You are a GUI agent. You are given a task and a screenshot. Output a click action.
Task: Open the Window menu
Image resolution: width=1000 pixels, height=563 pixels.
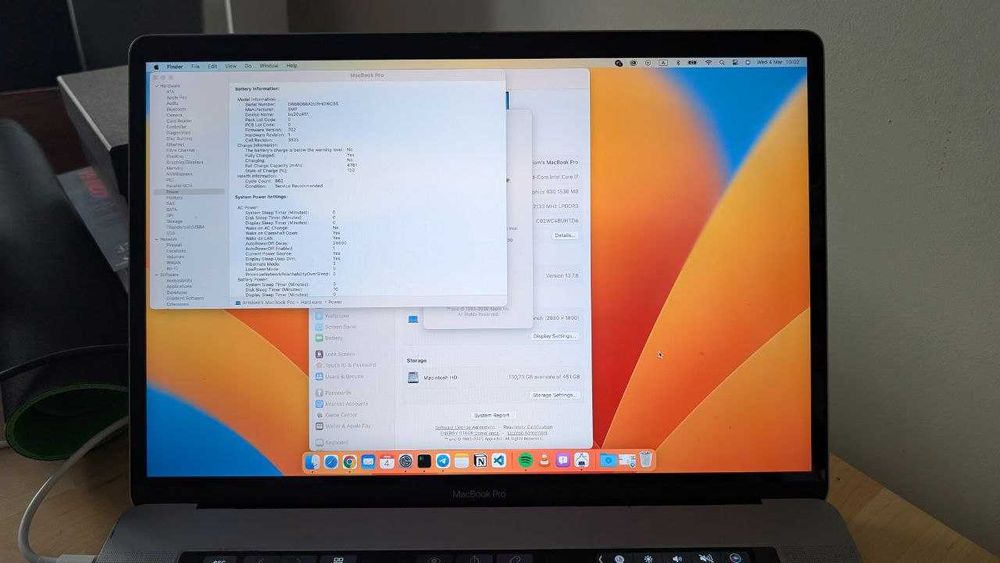[268, 66]
